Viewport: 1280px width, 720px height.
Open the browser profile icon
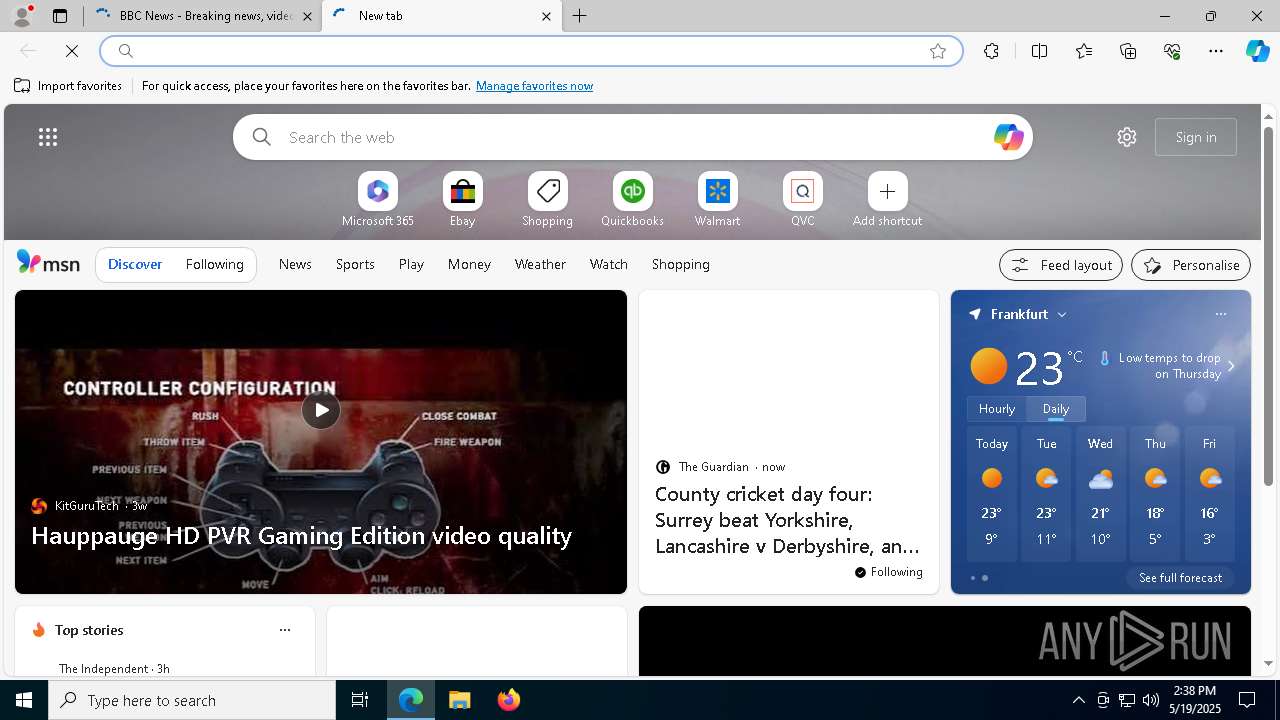[x=21, y=16]
